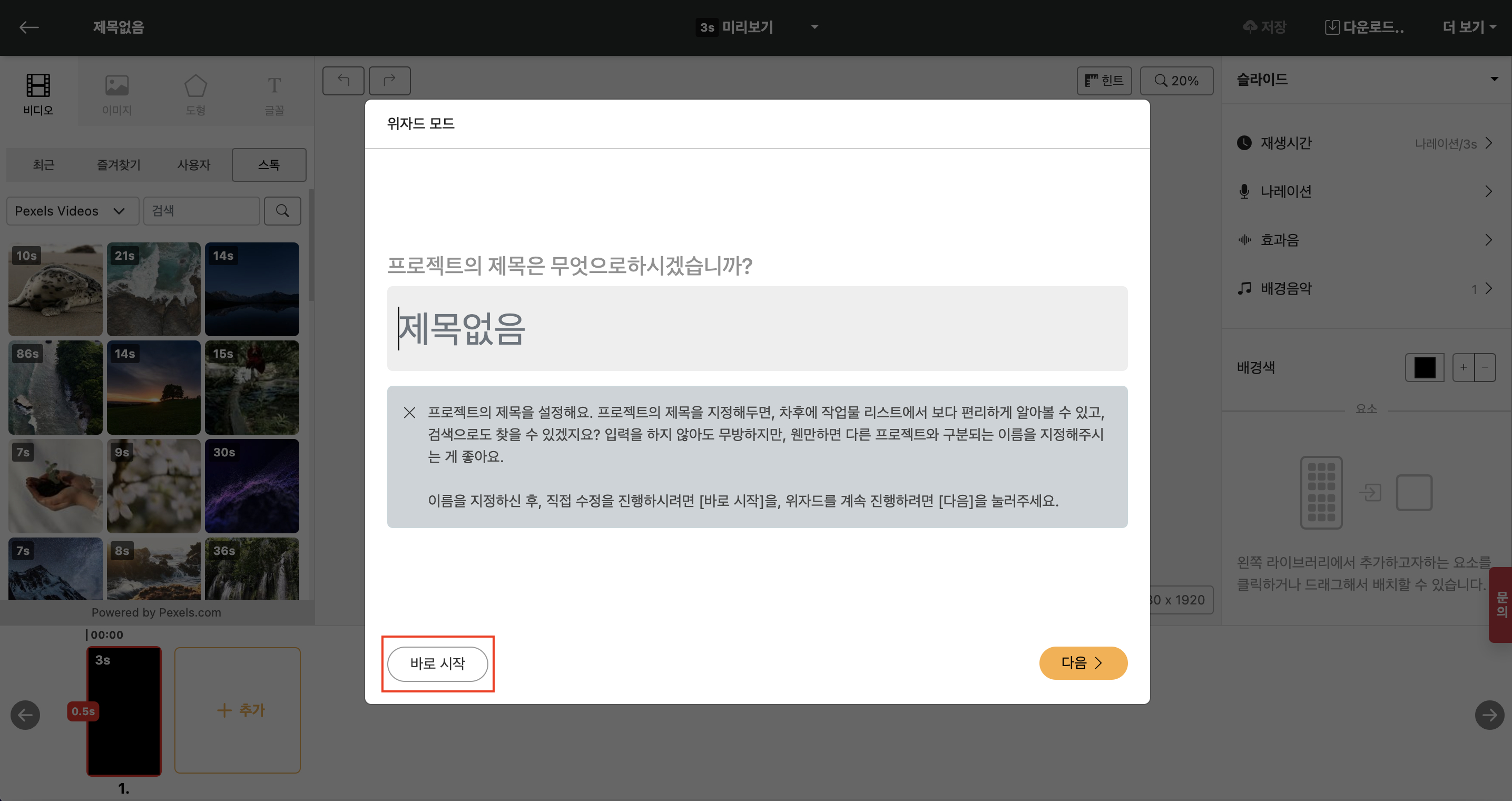Viewport: 1512px width, 801px height.
Task: Click the 다음 next button
Action: click(1083, 663)
